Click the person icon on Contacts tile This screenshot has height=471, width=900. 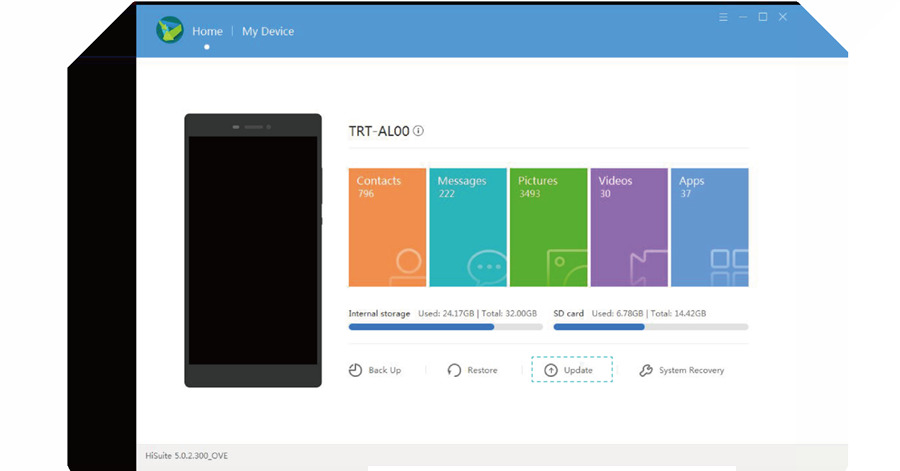(x=408, y=267)
